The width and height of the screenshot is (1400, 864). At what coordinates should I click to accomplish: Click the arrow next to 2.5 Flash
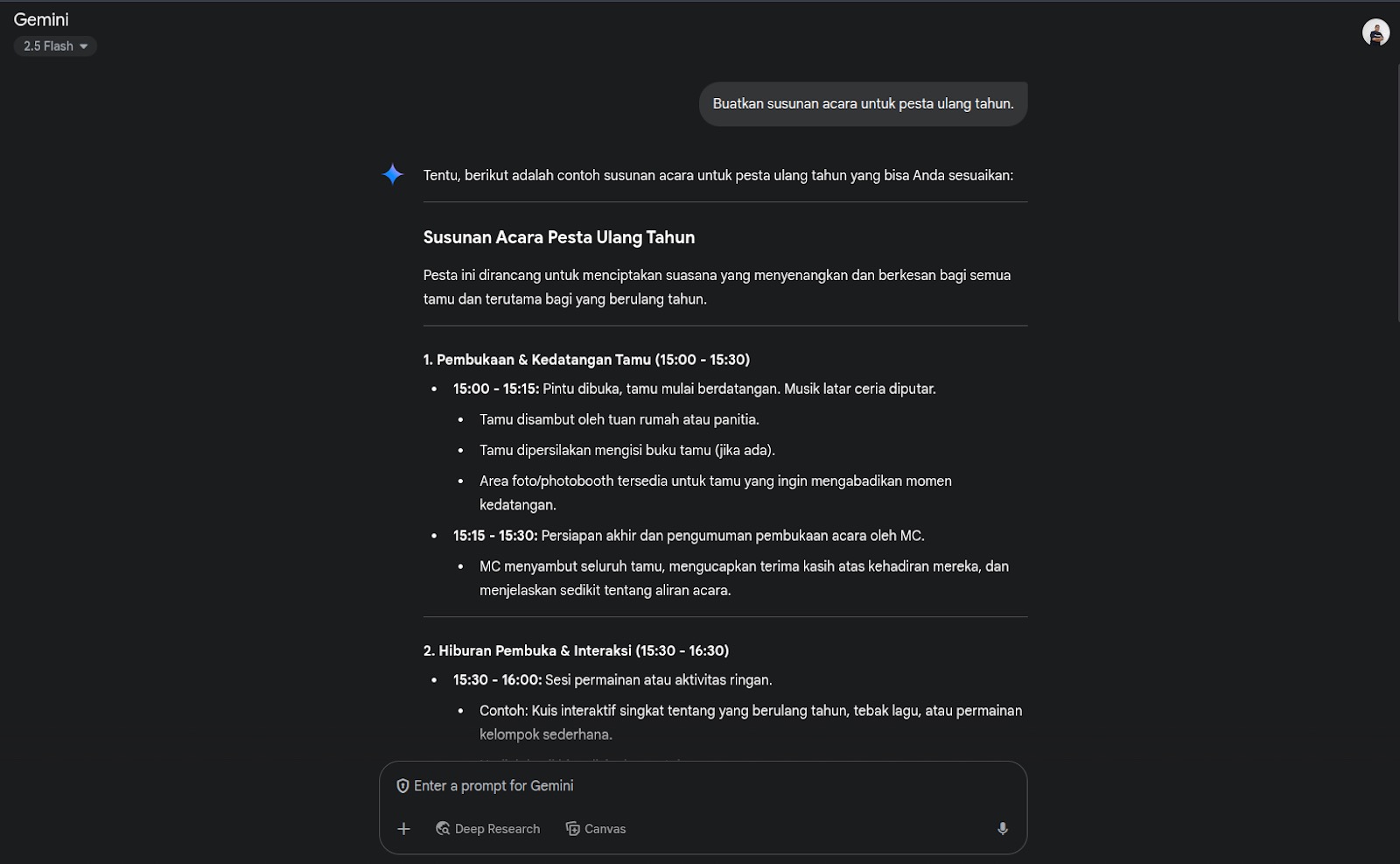click(x=84, y=46)
